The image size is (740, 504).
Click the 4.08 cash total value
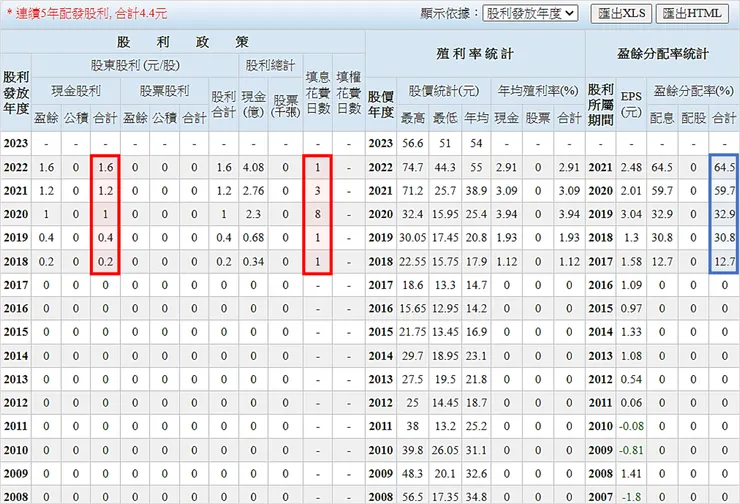[253, 167]
